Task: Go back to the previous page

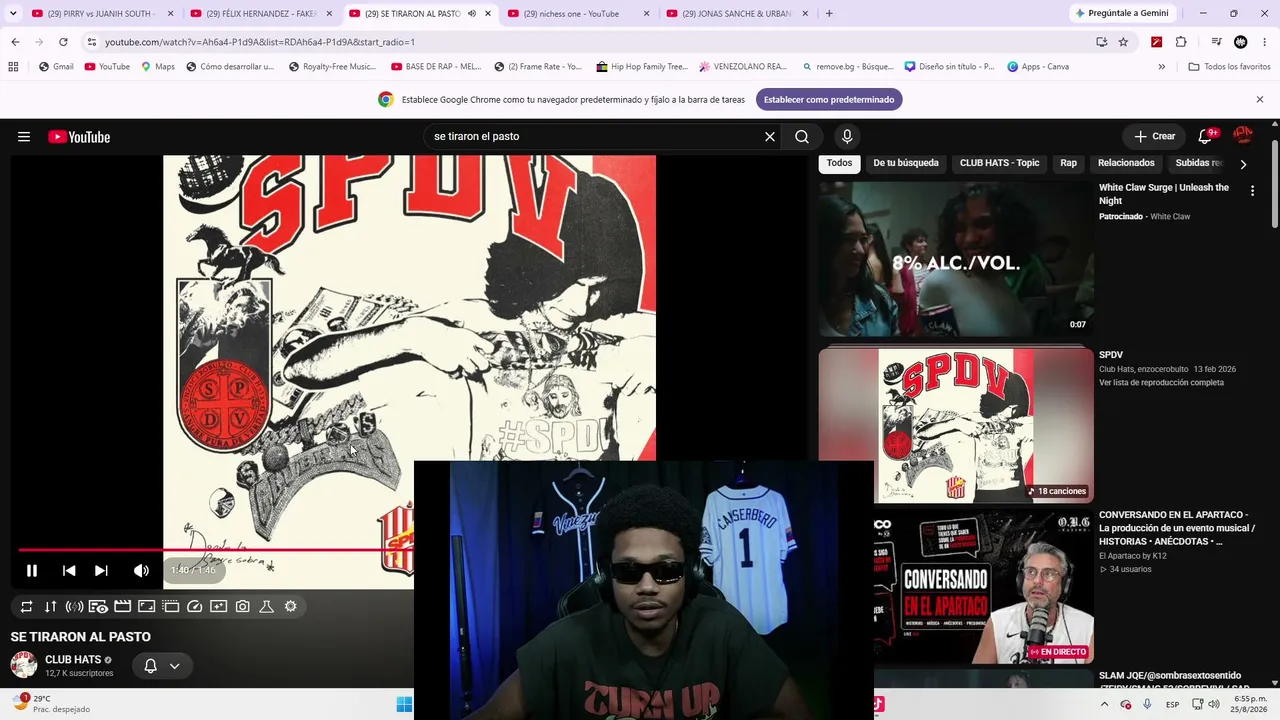Action: click(15, 42)
